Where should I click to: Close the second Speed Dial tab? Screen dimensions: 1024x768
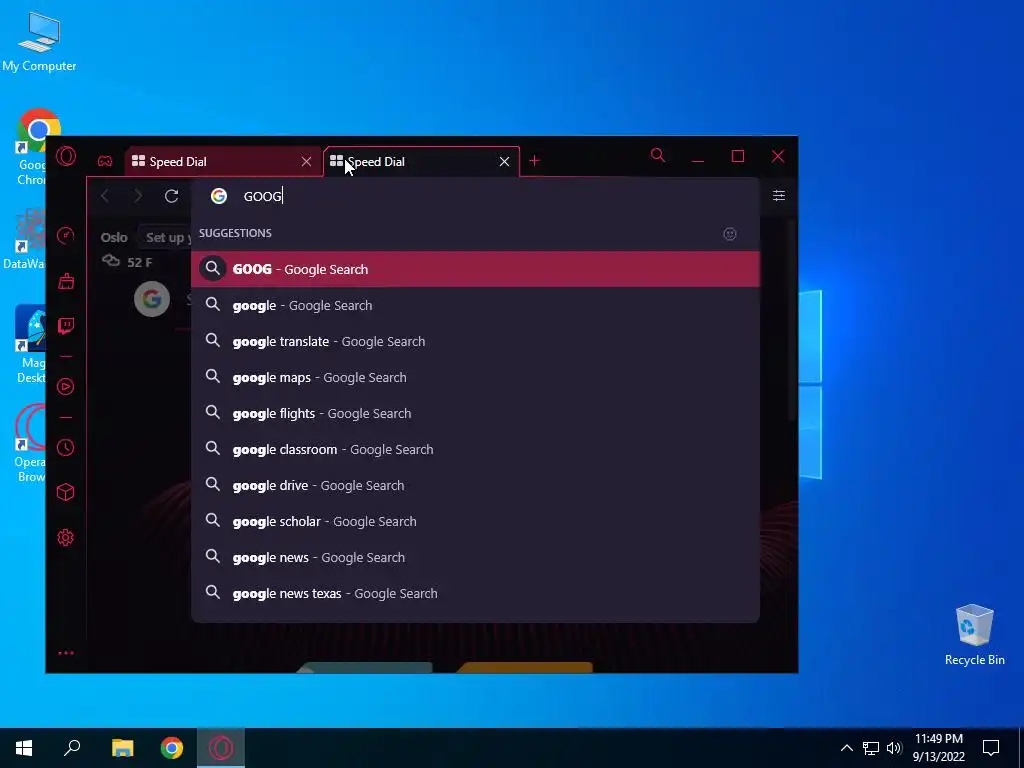point(504,161)
